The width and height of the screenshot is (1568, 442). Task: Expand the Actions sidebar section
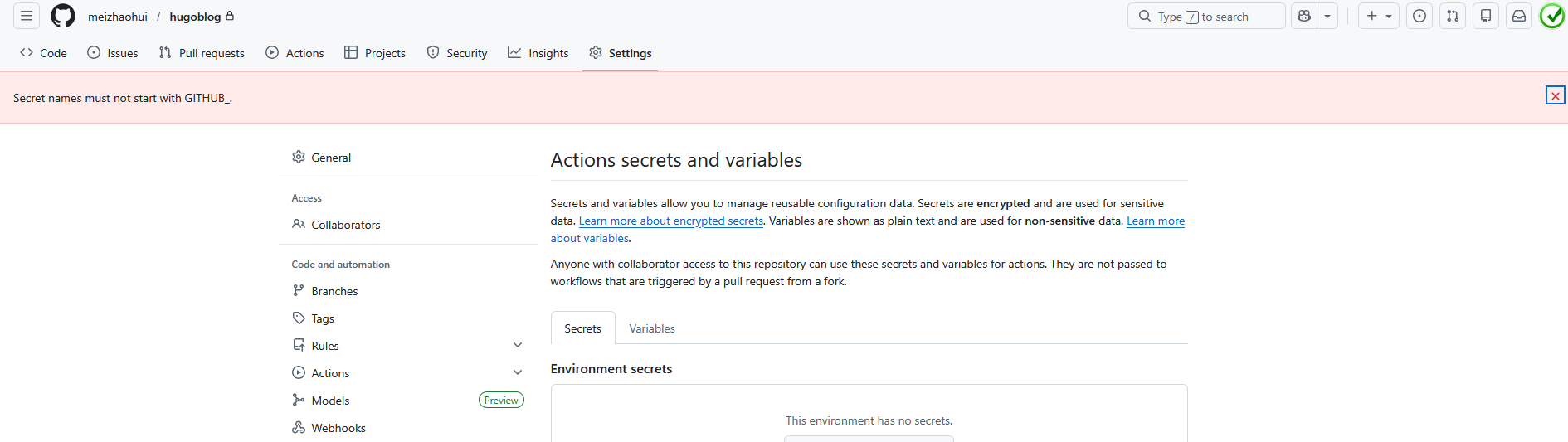click(x=518, y=372)
